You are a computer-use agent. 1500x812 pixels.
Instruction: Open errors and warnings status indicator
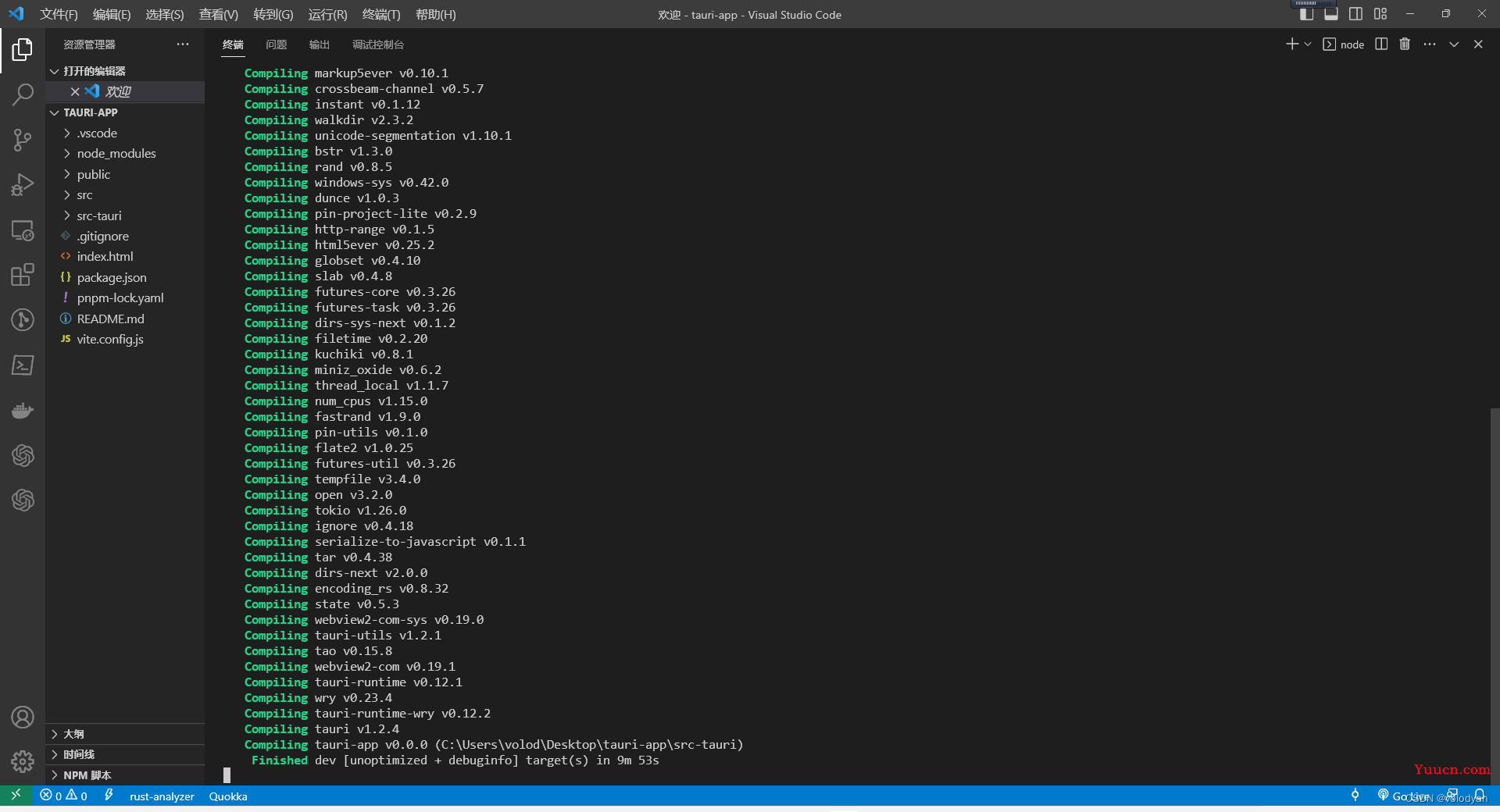point(64,796)
